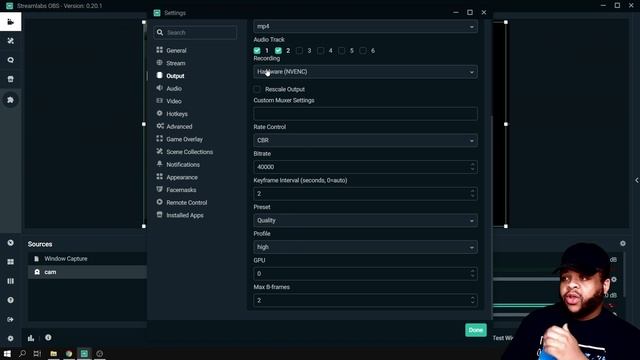Open the Themes icon in left sidebar
640x360 pixels.
11,41
